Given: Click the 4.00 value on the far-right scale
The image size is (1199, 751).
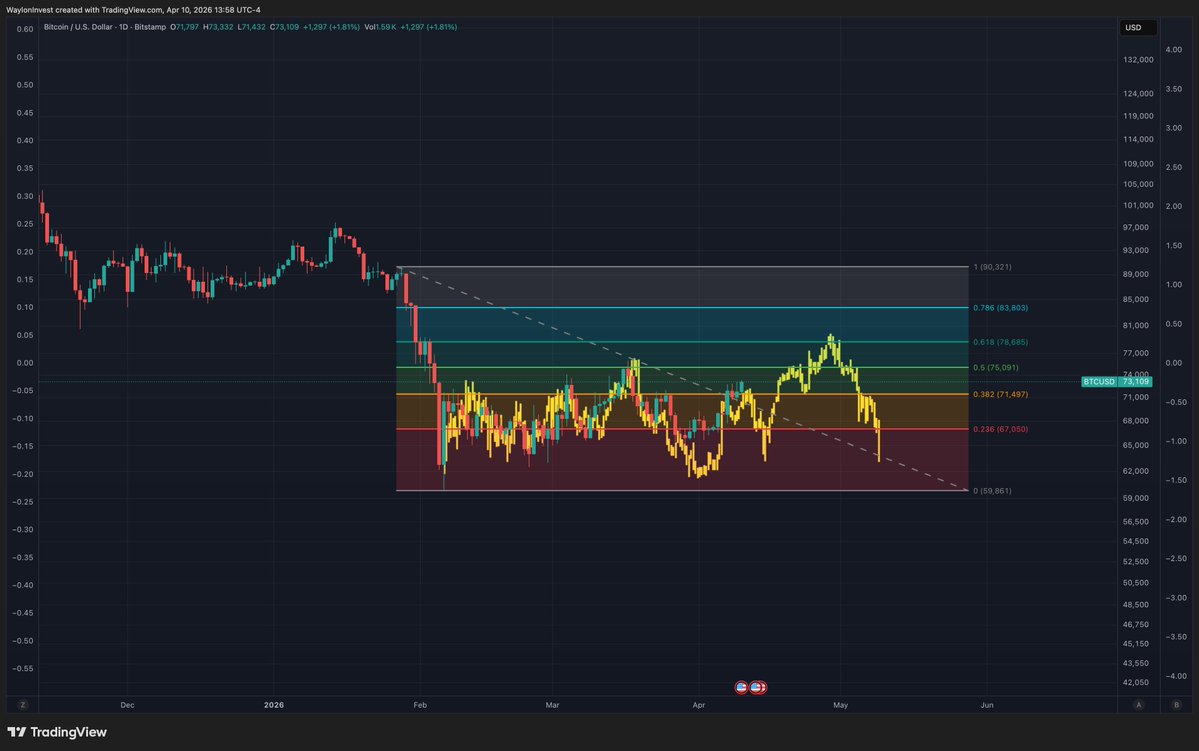Looking at the screenshot, I should (1173, 50).
